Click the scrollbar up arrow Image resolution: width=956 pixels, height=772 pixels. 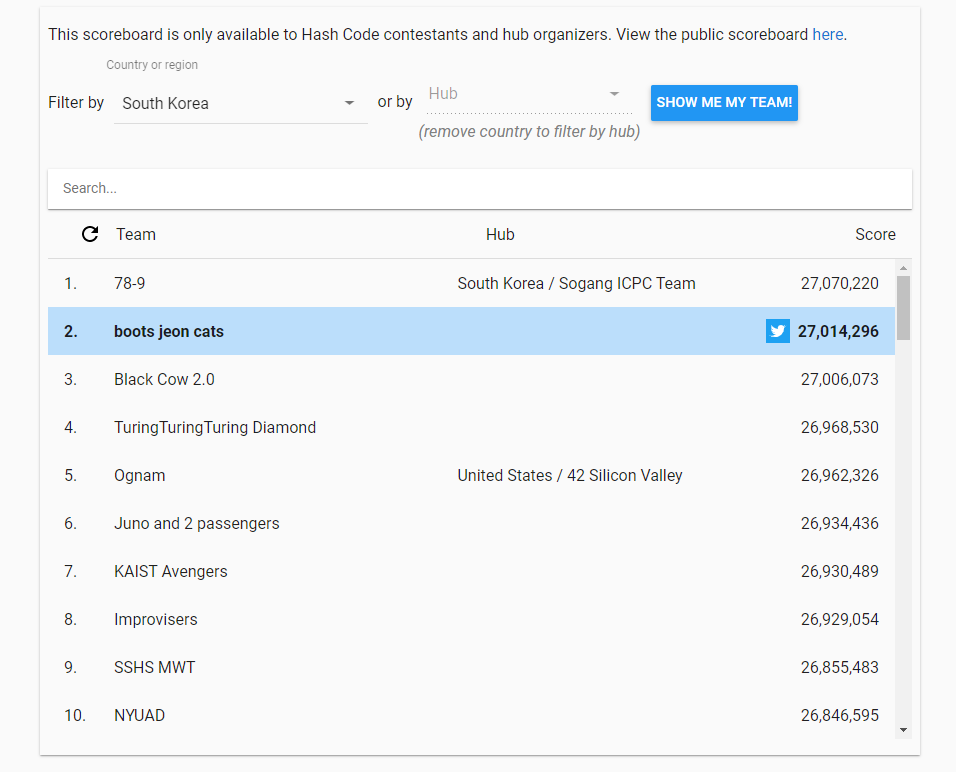point(904,268)
